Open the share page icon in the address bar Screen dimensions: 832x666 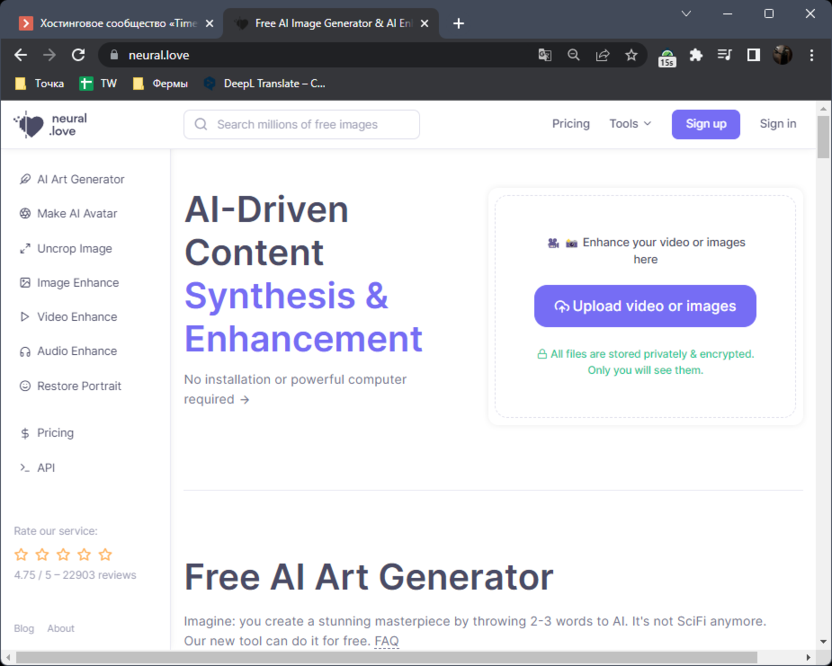[x=603, y=55]
